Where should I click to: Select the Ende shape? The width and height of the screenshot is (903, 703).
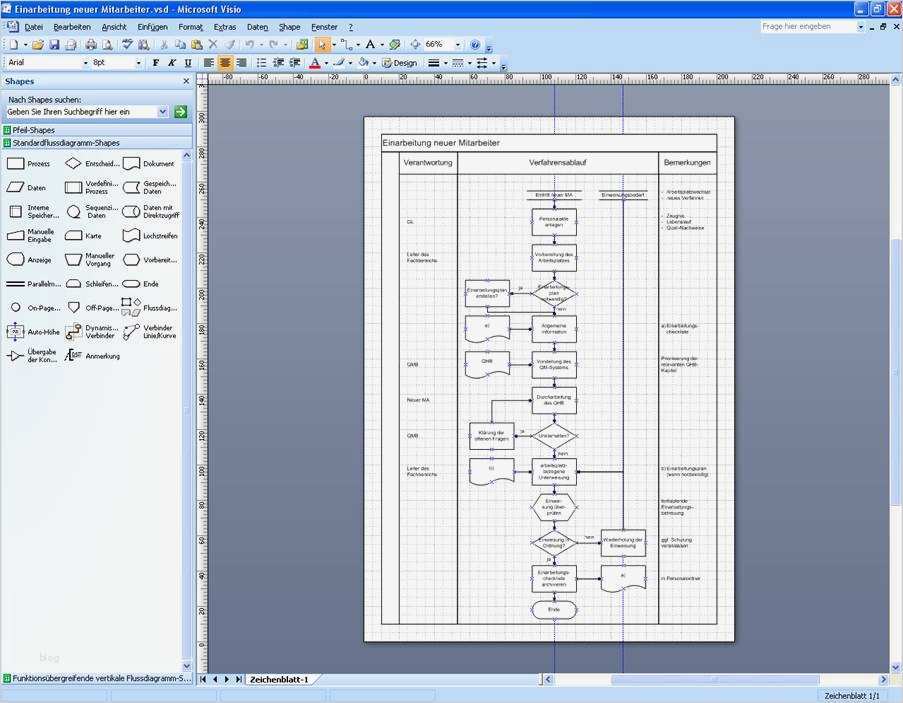[133, 283]
